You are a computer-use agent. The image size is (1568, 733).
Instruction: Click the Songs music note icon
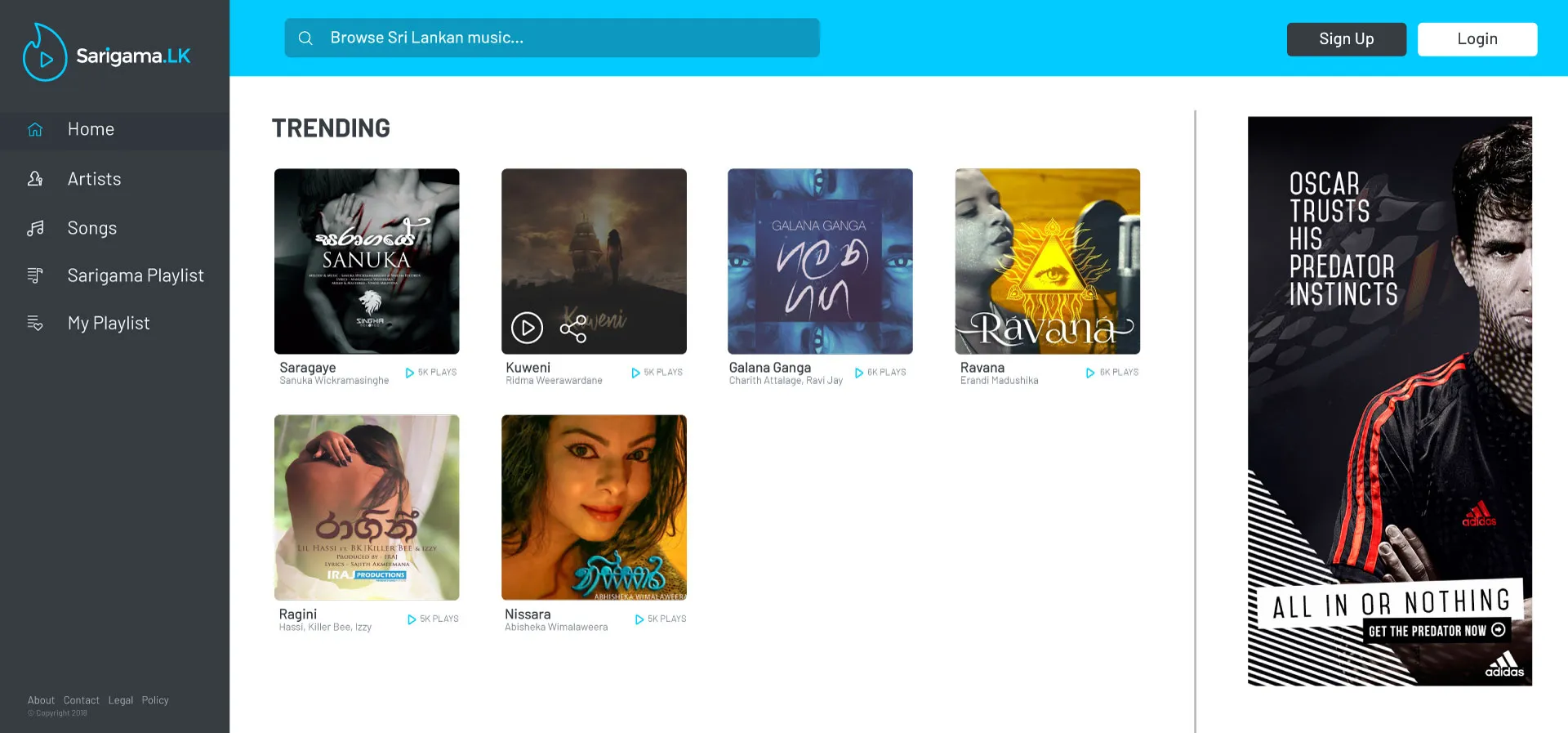(x=35, y=228)
